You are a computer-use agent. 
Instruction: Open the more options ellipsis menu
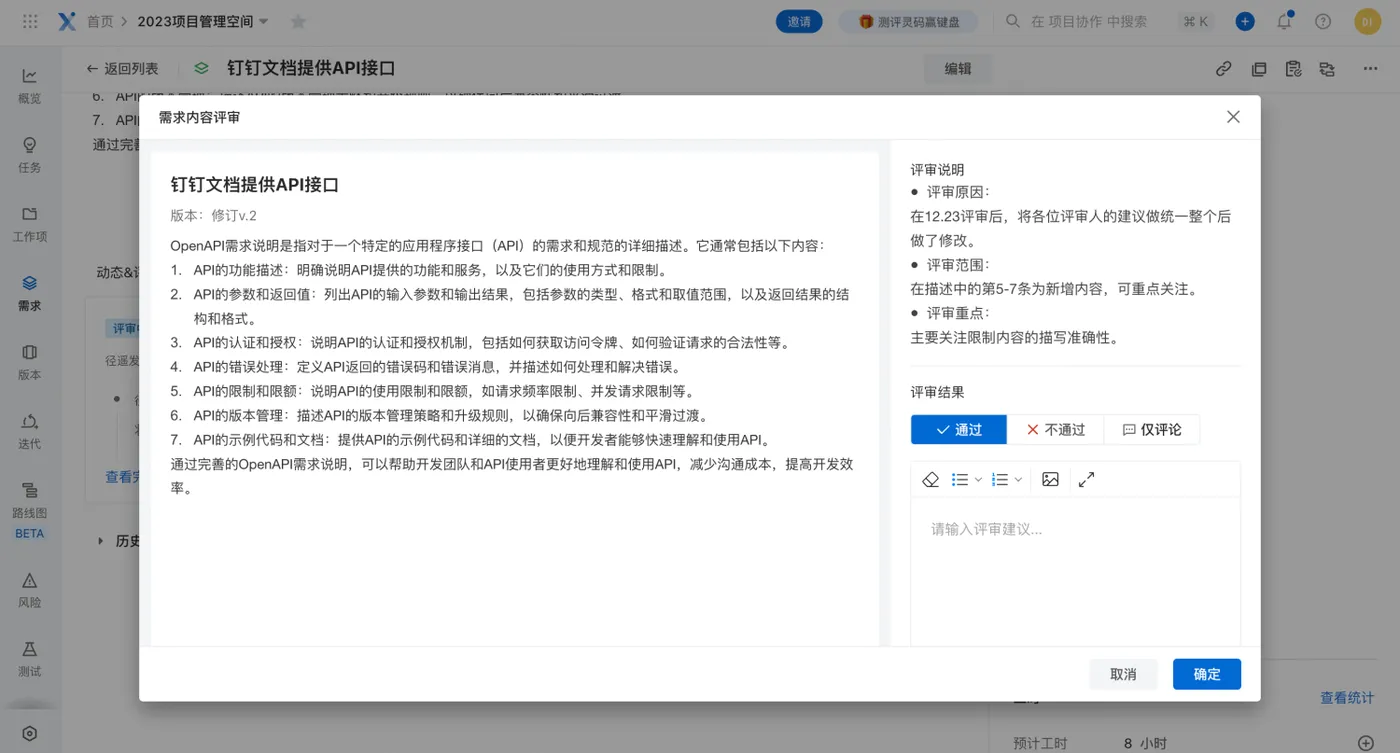click(1370, 68)
